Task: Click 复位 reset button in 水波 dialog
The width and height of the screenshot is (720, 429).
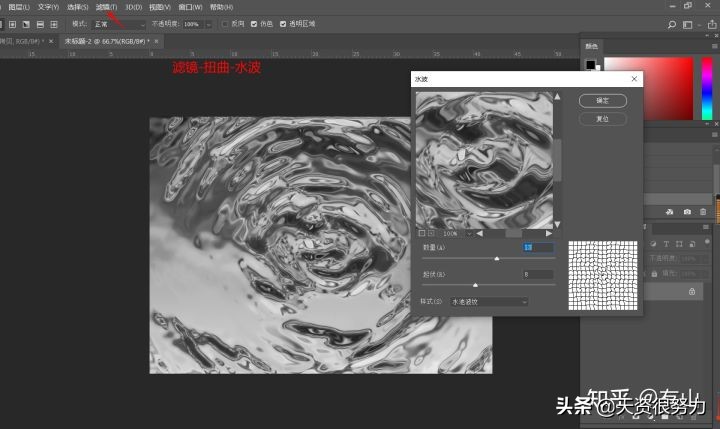Action: (602, 119)
